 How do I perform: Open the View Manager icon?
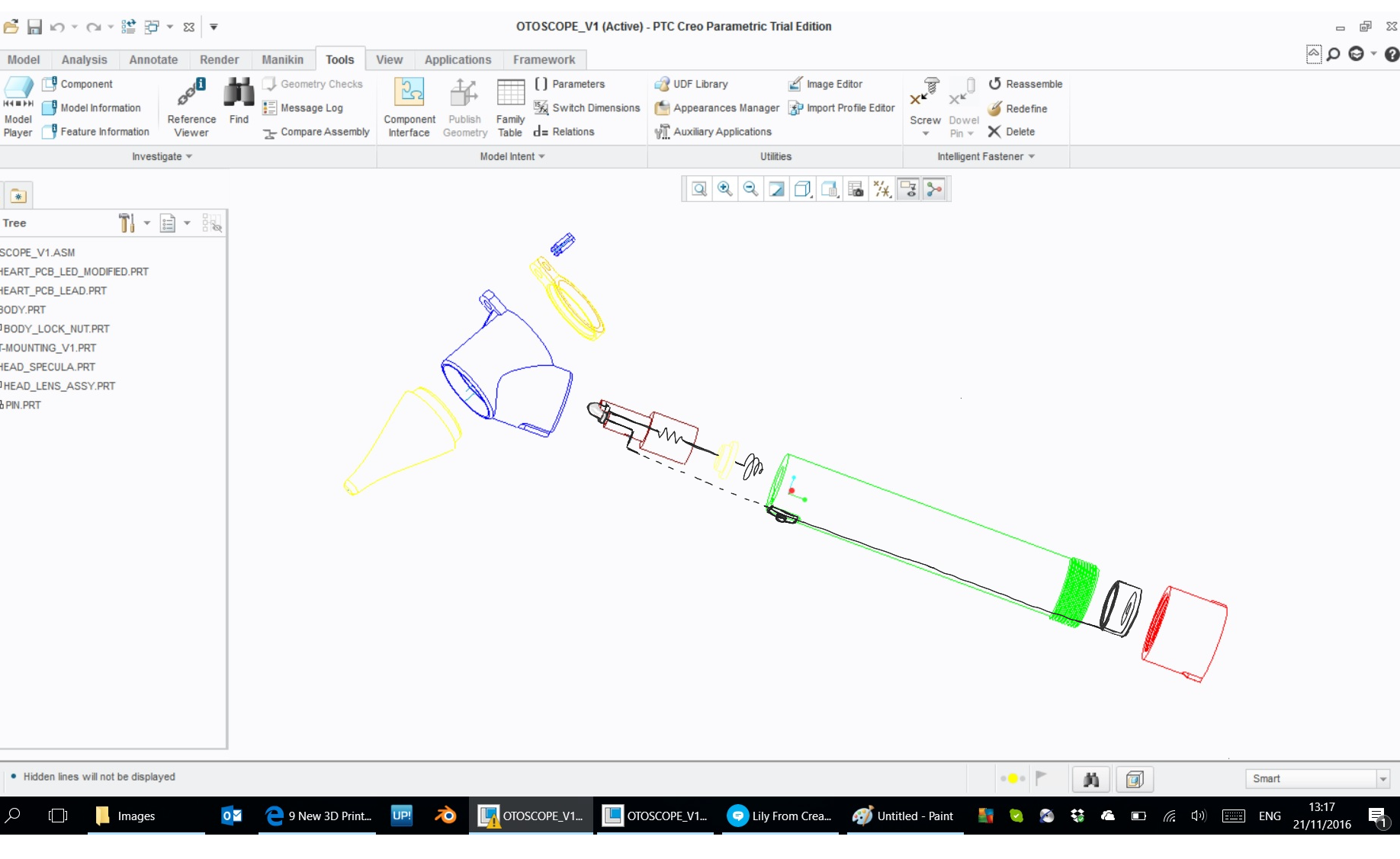[x=856, y=189]
